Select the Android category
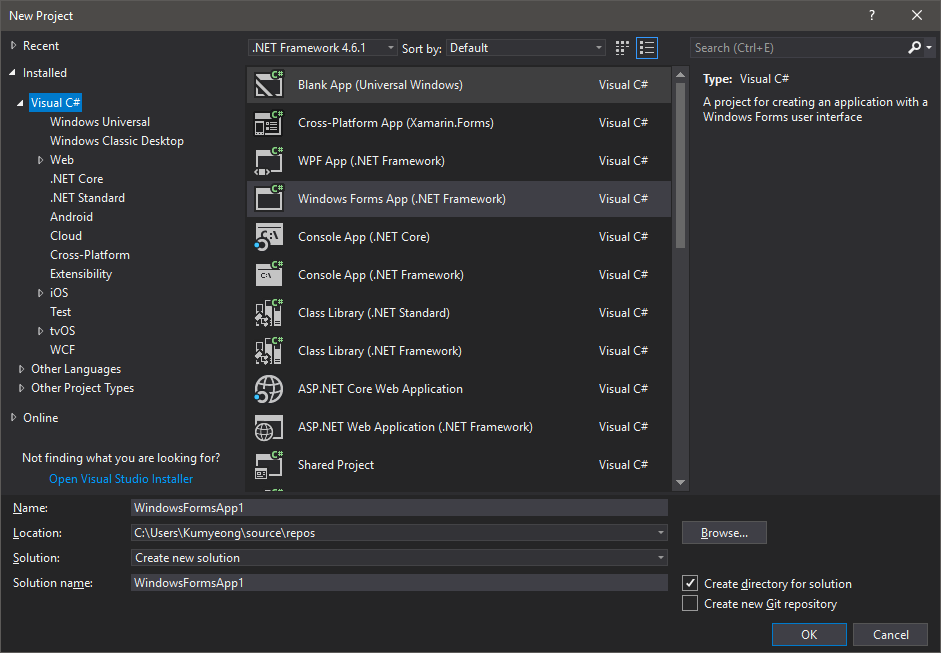Viewport: 941px width, 653px height. point(71,217)
